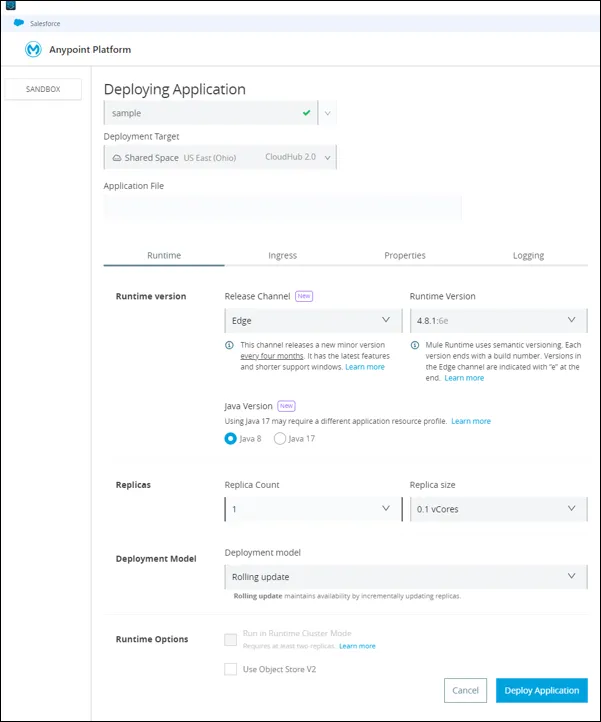Click the Salesforce label text
This screenshot has height=722, width=601.
point(45,23)
